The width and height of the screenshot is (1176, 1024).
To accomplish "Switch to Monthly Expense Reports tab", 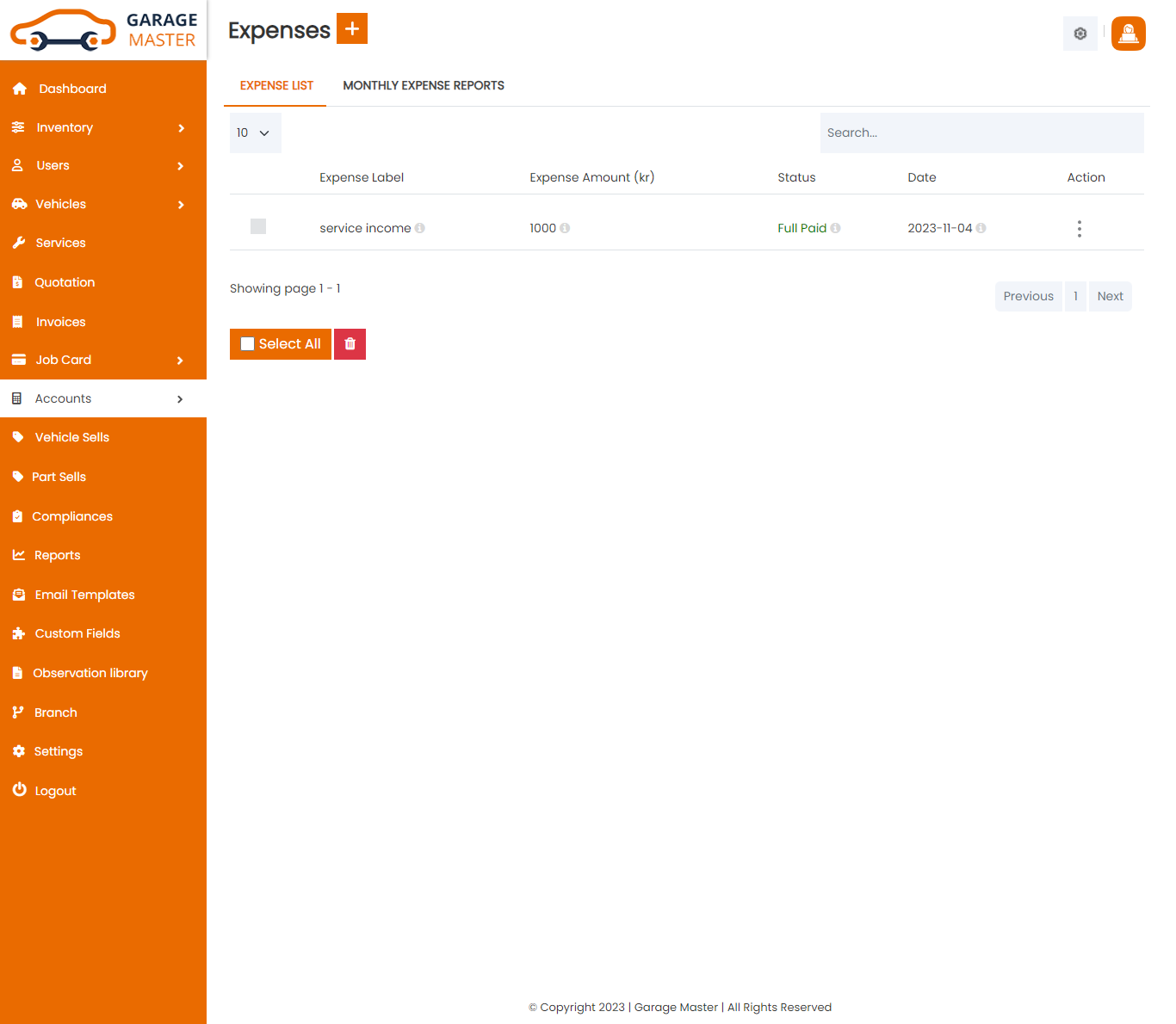I will (424, 85).
